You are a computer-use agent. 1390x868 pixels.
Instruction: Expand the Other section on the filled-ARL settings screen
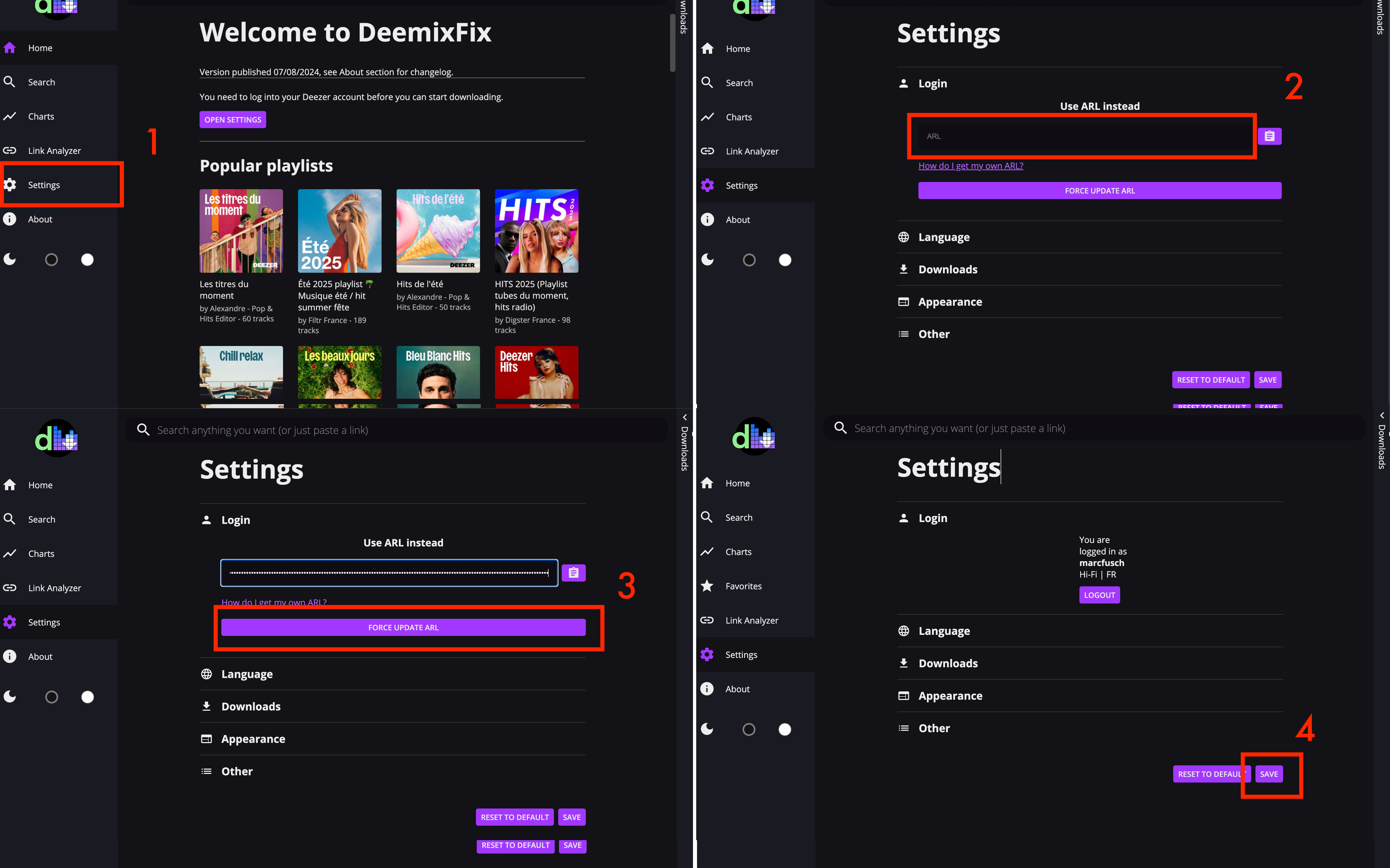393,772
